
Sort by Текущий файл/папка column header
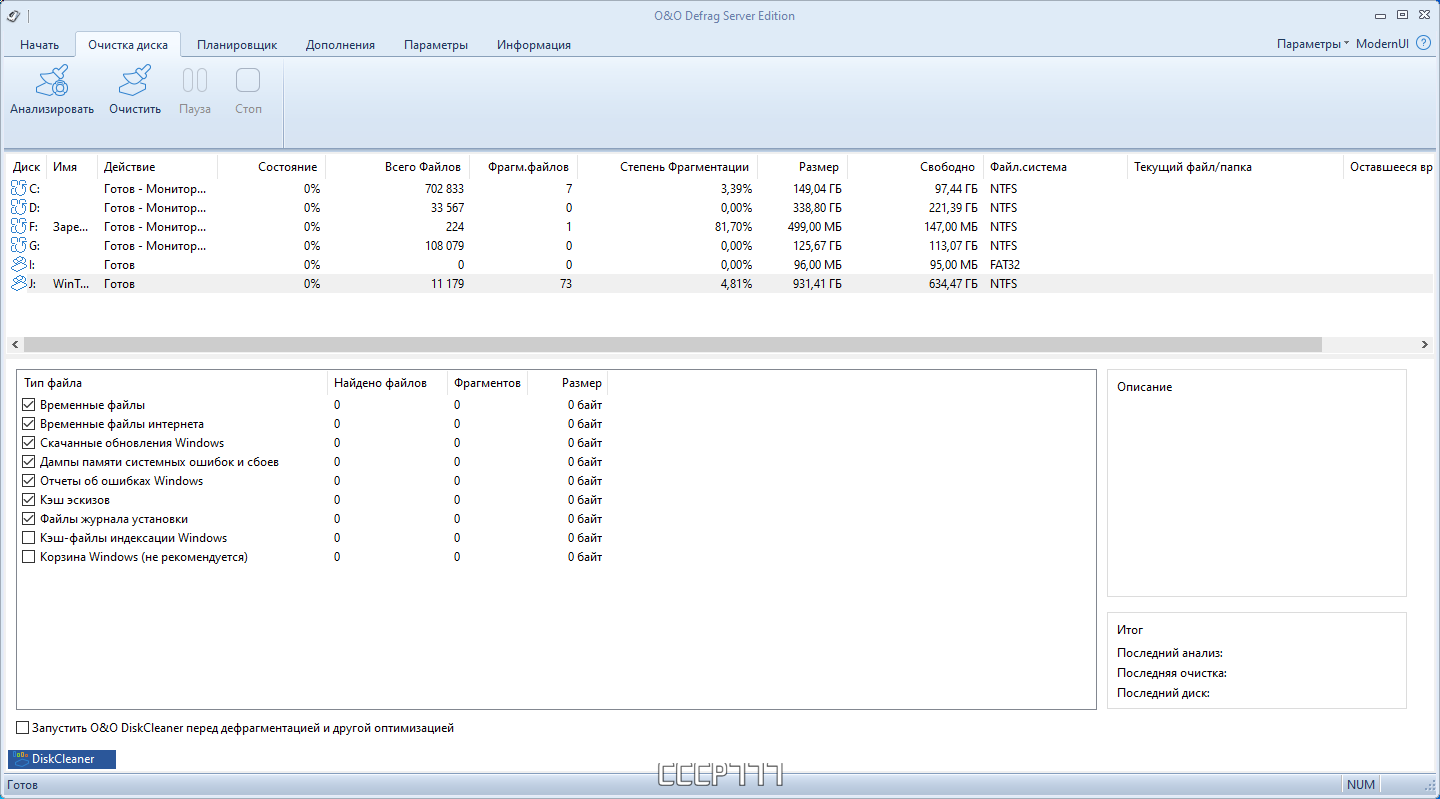tap(1235, 167)
